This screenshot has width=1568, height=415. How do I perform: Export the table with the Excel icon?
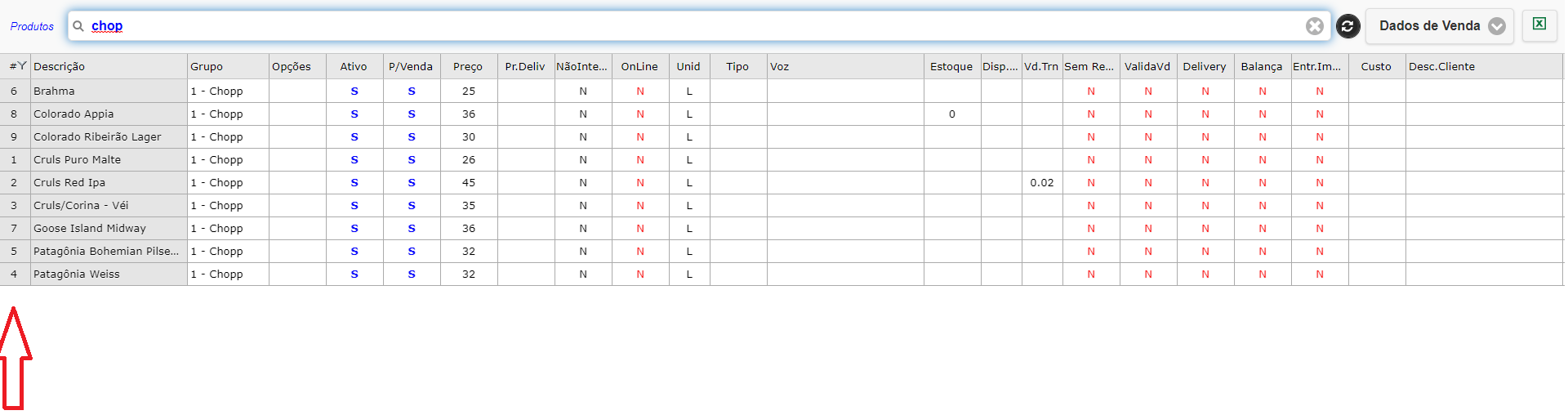(x=1539, y=24)
